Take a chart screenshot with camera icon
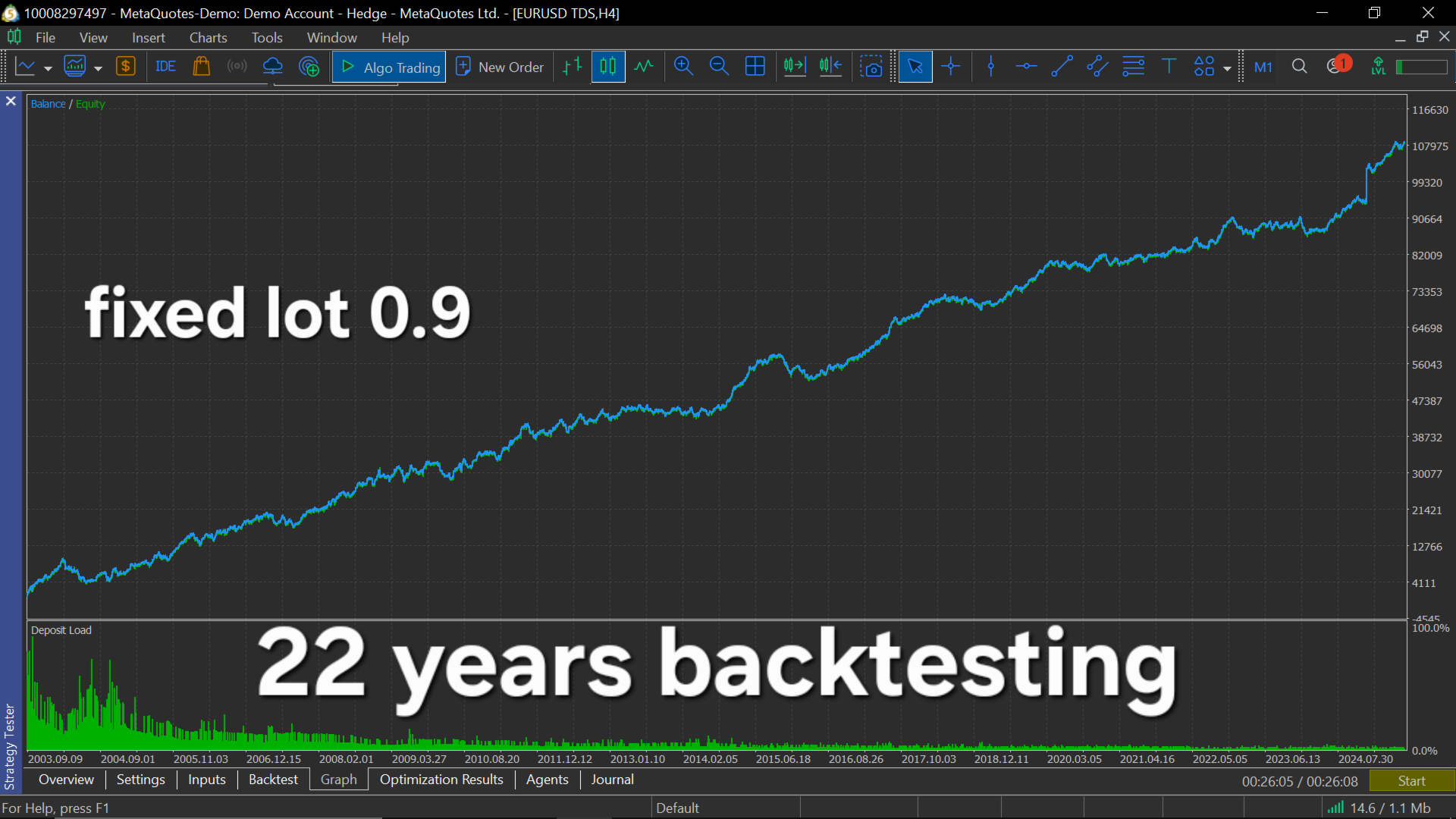This screenshot has width=1456, height=819. 871,67
